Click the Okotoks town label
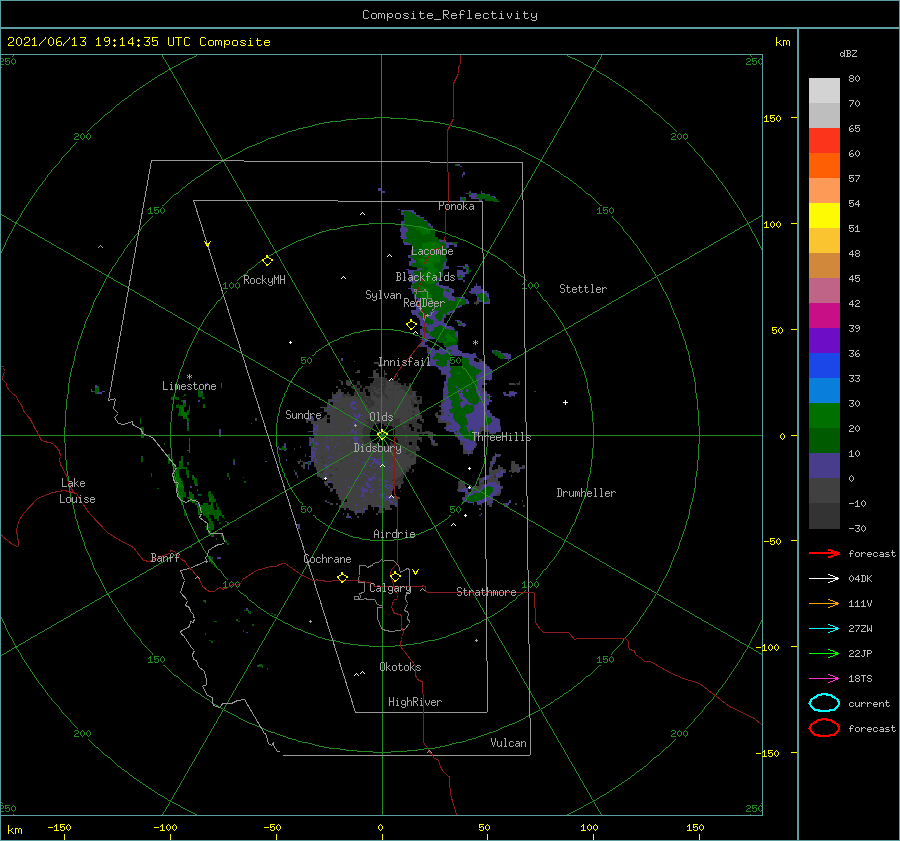This screenshot has width=900, height=841. tap(400, 667)
